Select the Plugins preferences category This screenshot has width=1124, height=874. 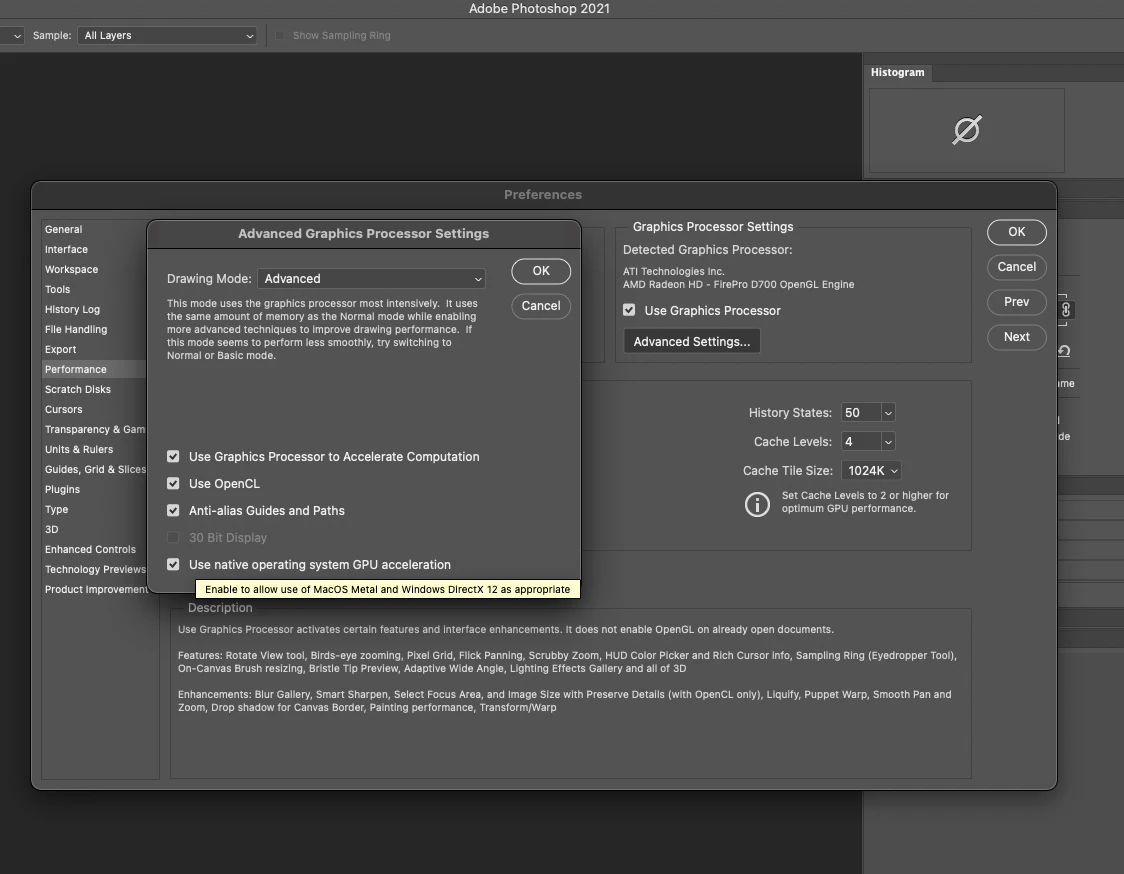(62, 490)
